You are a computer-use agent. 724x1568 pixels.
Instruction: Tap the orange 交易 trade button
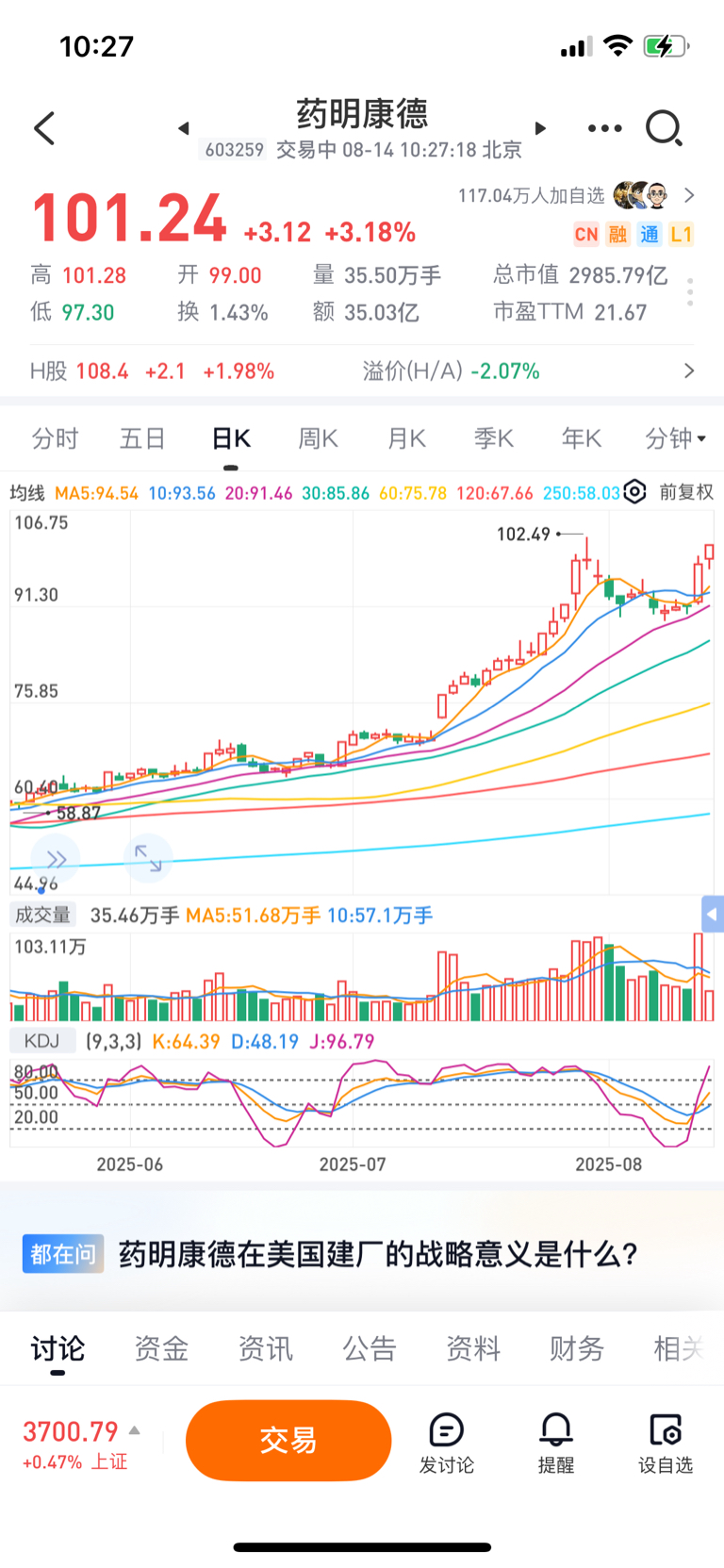coord(288,1441)
